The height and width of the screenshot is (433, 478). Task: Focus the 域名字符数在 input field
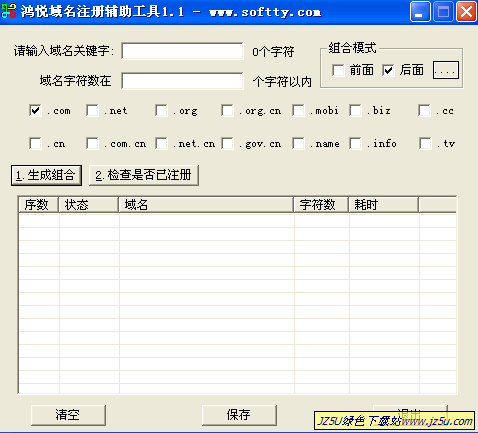click(x=182, y=81)
